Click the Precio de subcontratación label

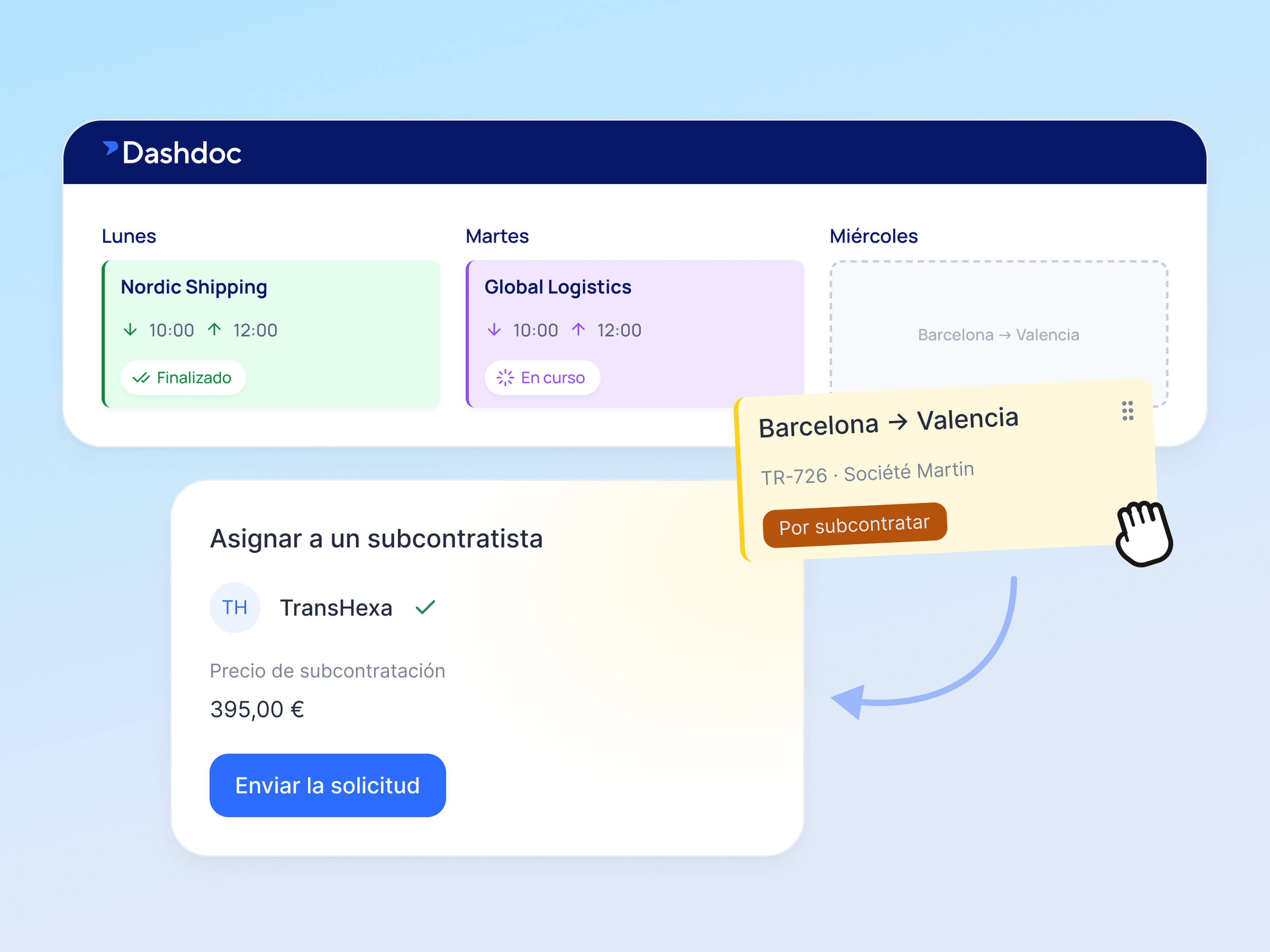pos(327,671)
